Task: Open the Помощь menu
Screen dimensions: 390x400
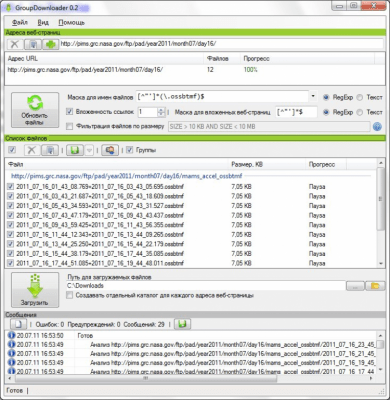Action: 71,22
